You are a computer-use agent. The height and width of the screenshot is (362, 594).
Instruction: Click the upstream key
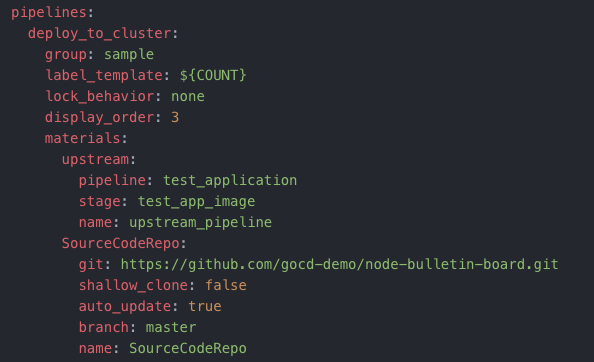click(95, 159)
